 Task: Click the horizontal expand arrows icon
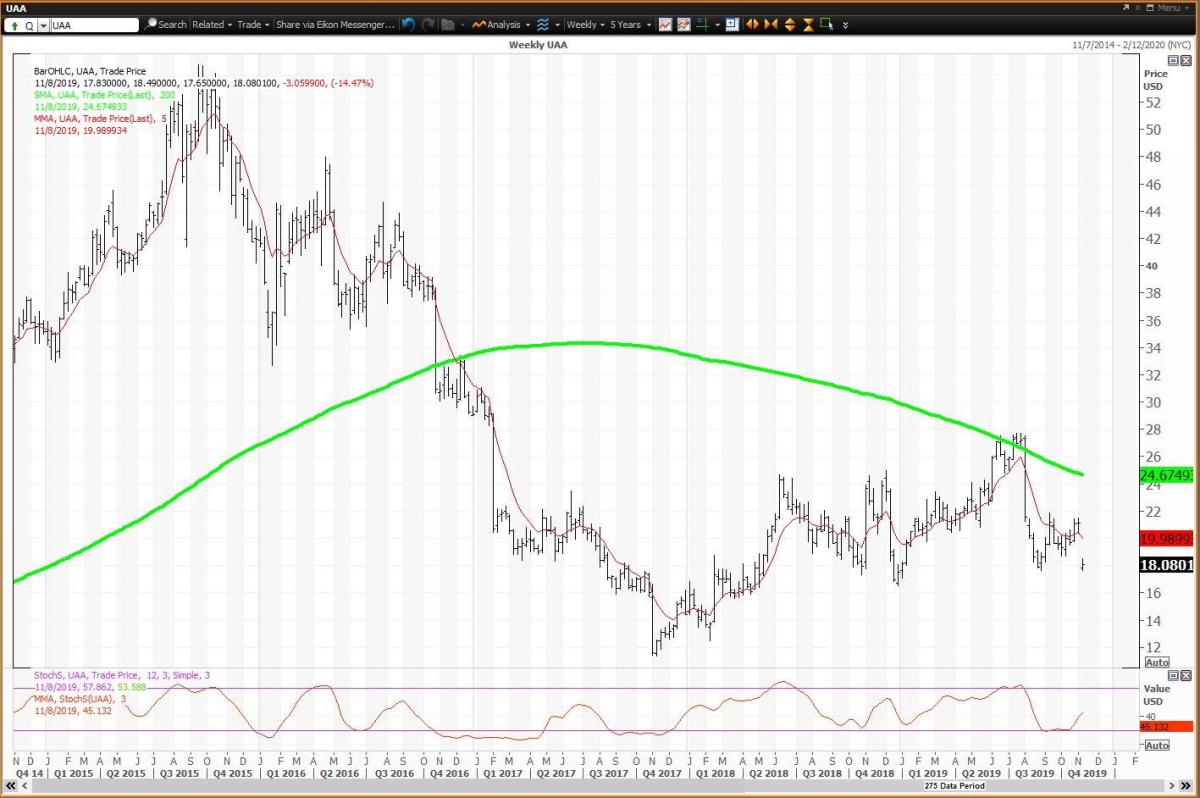(752, 24)
